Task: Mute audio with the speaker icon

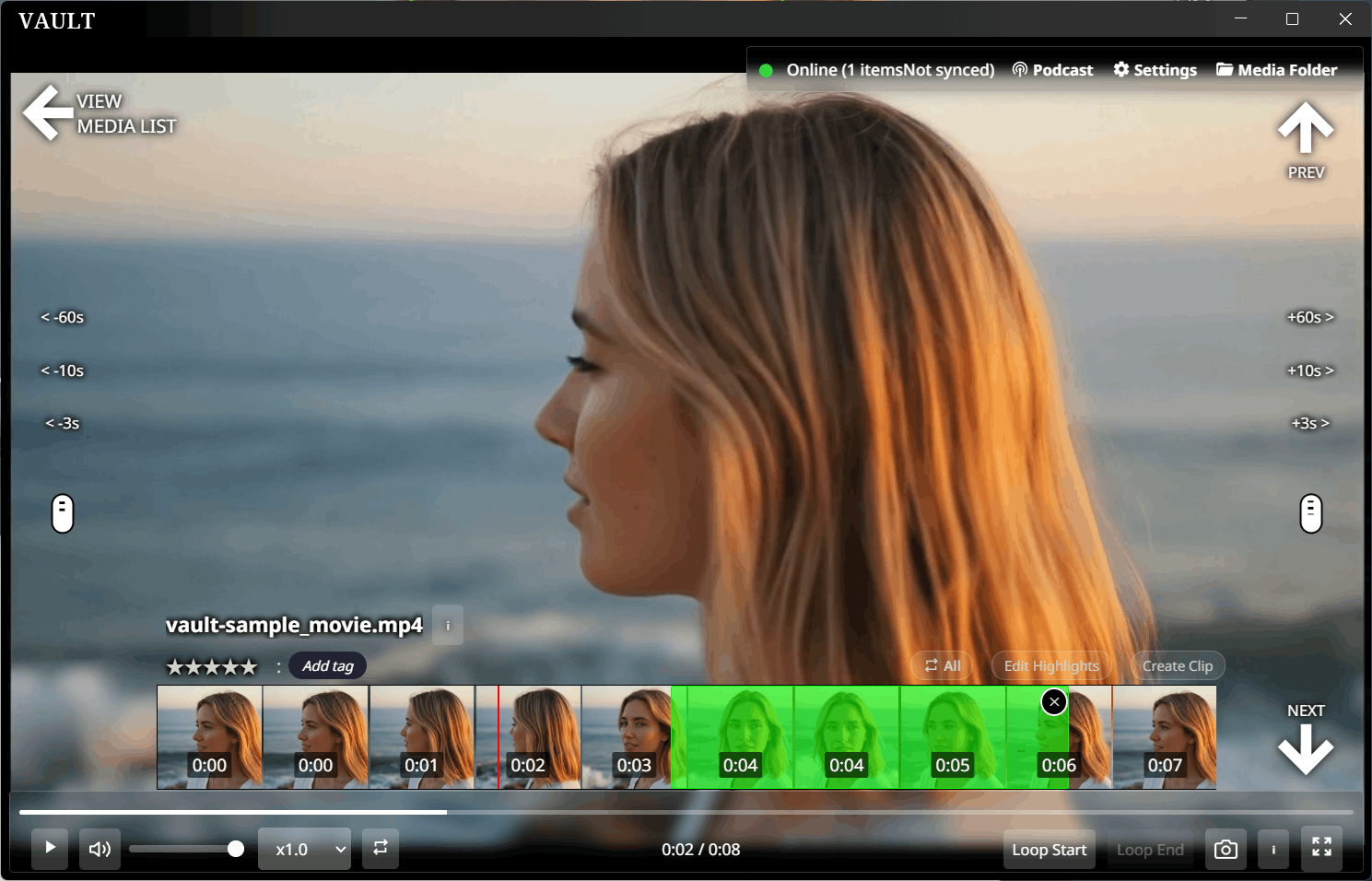Action: click(x=100, y=849)
